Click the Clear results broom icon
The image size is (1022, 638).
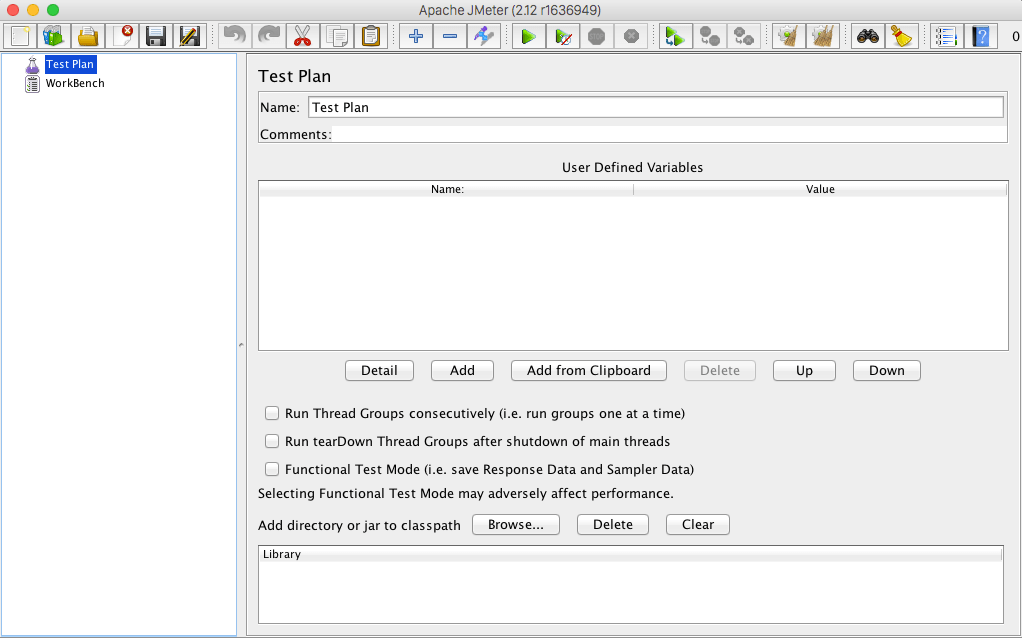click(x=789, y=36)
